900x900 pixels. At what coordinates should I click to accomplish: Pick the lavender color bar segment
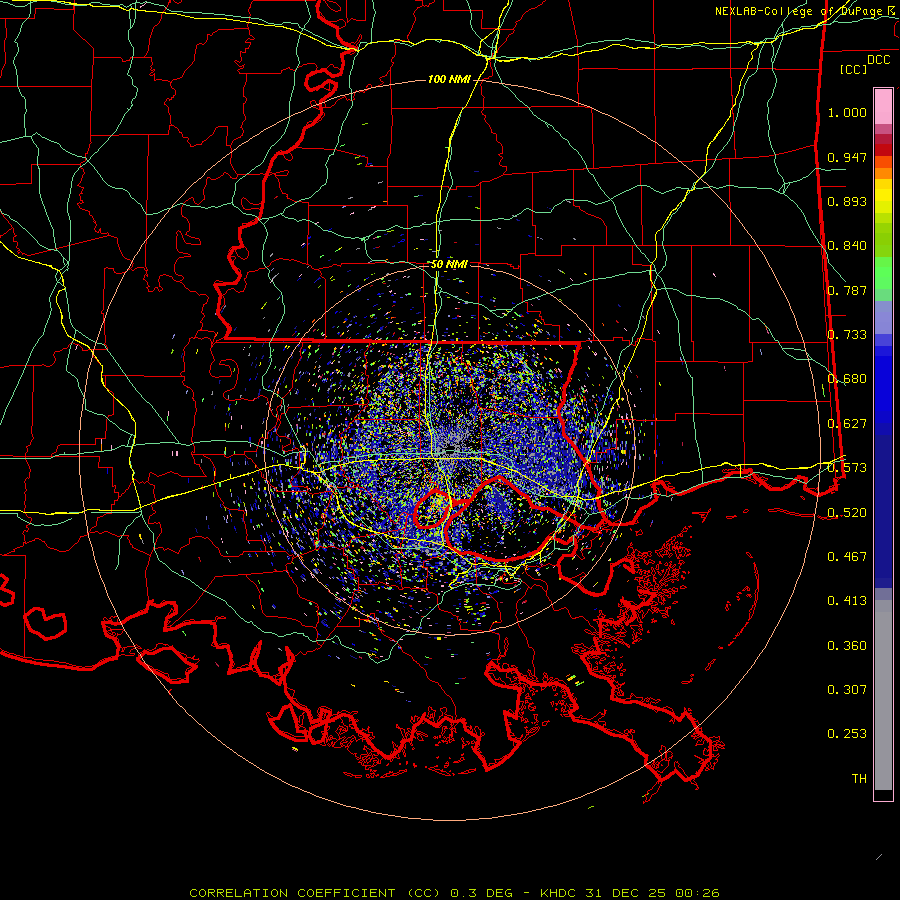(883, 318)
